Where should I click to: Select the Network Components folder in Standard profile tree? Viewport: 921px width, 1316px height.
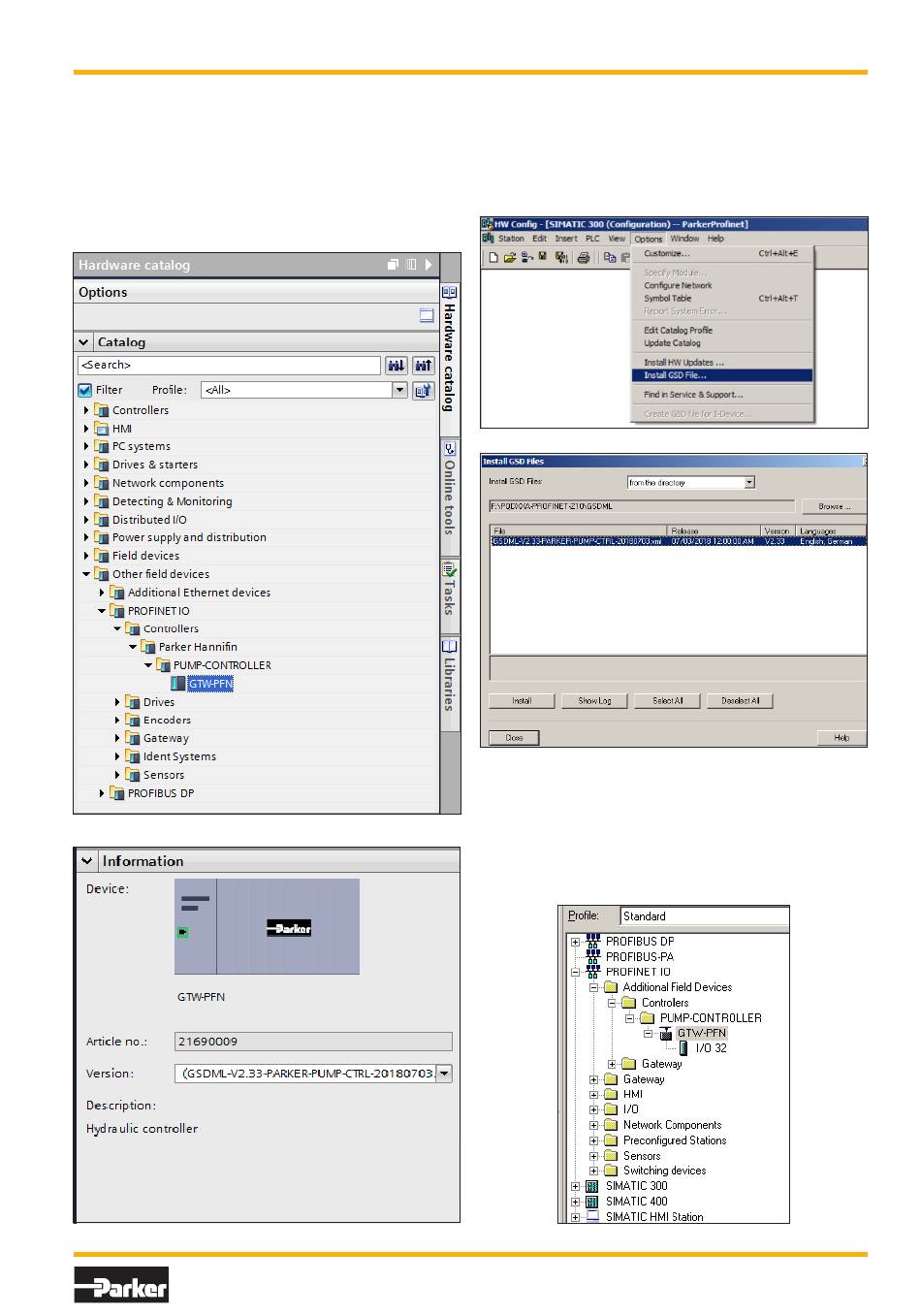(x=672, y=1125)
